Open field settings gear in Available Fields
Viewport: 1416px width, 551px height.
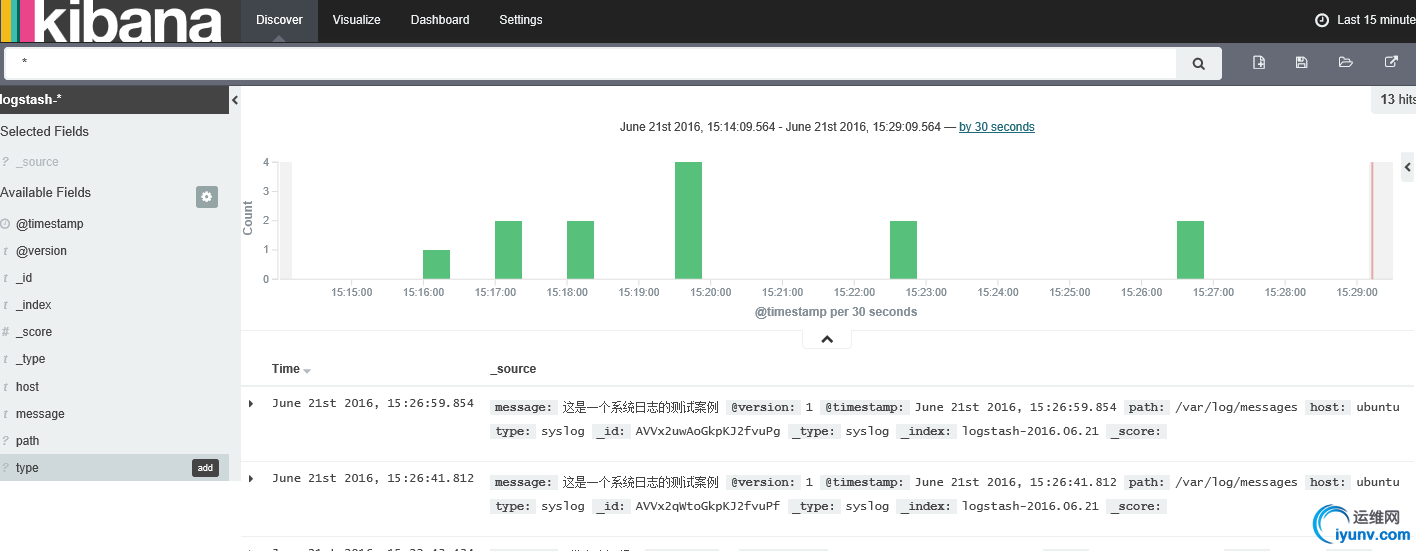207,197
